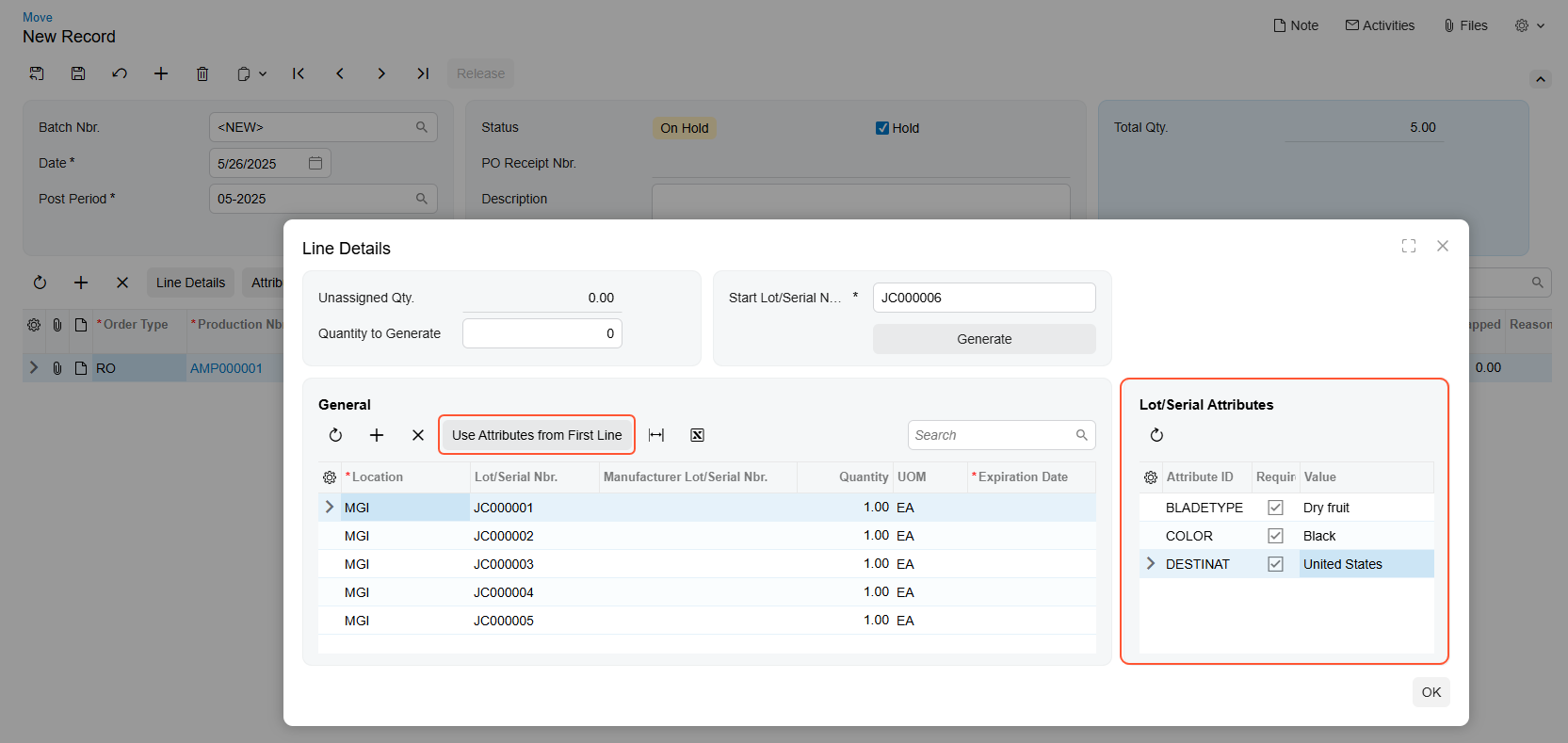The image size is (1568, 743).
Task: Click the fit-to-columns icon in General toolbar
Action: 656,435
